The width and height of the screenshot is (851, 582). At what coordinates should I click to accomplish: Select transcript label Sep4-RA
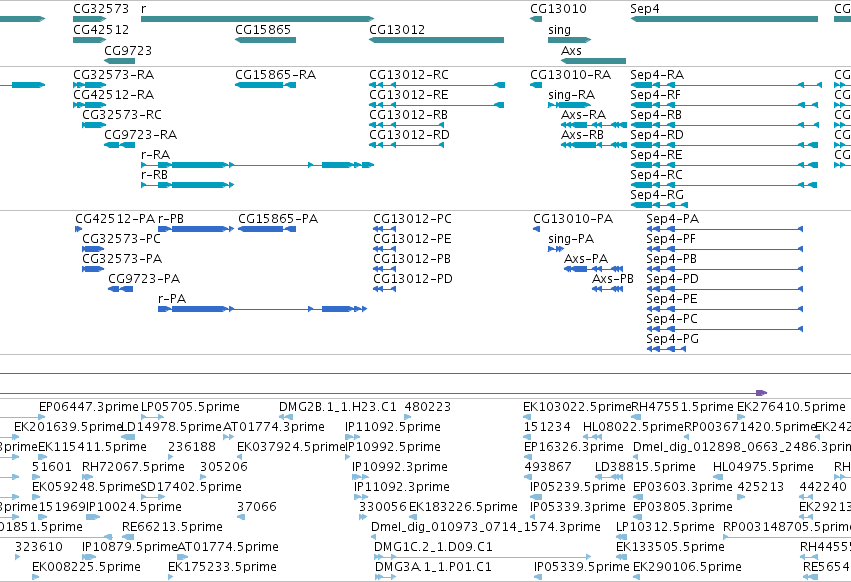[x=657, y=74]
